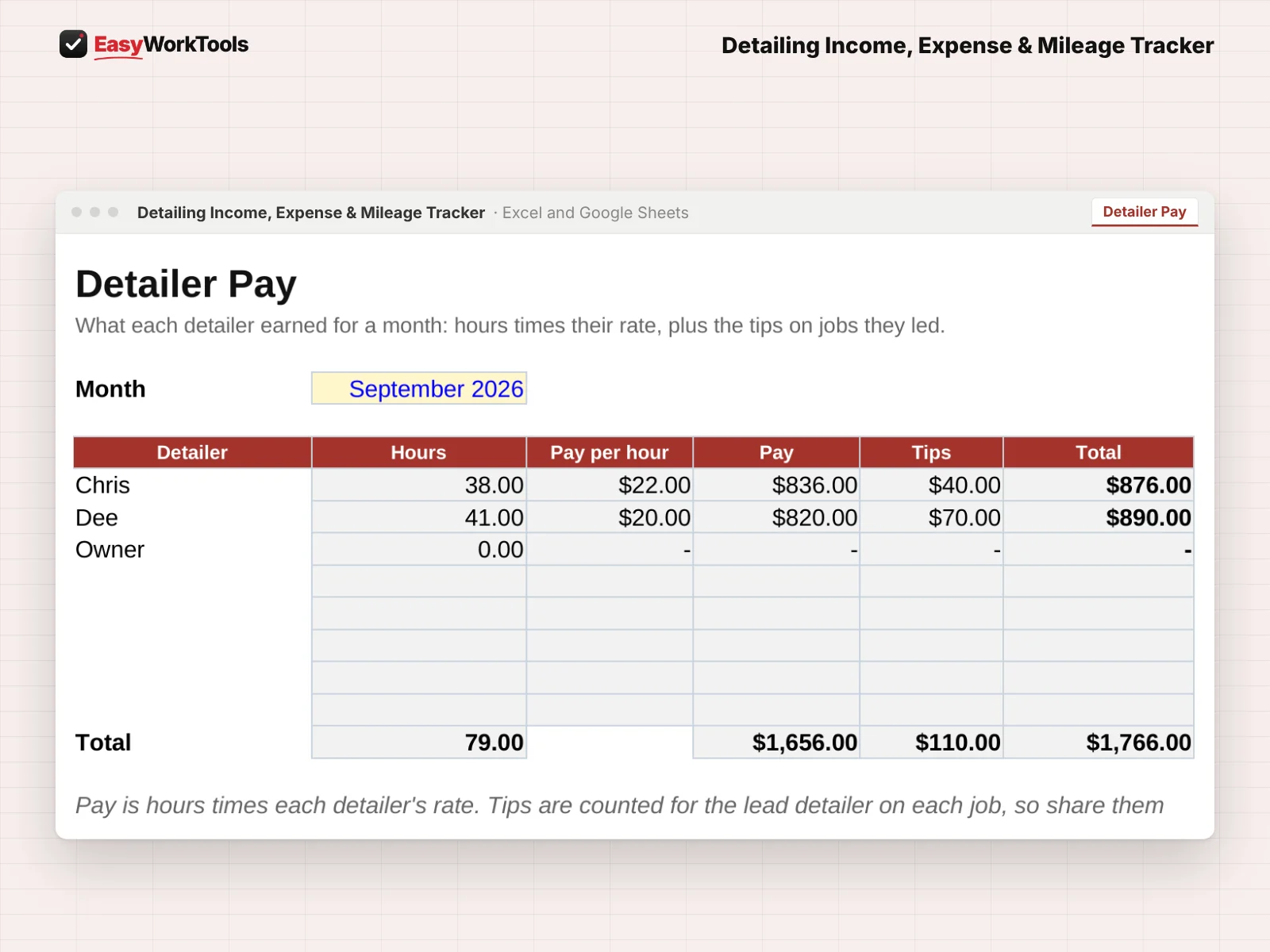1270x952 pixels.
Task: Select the Dee detailer name cell
Action: tap(192, 517)
